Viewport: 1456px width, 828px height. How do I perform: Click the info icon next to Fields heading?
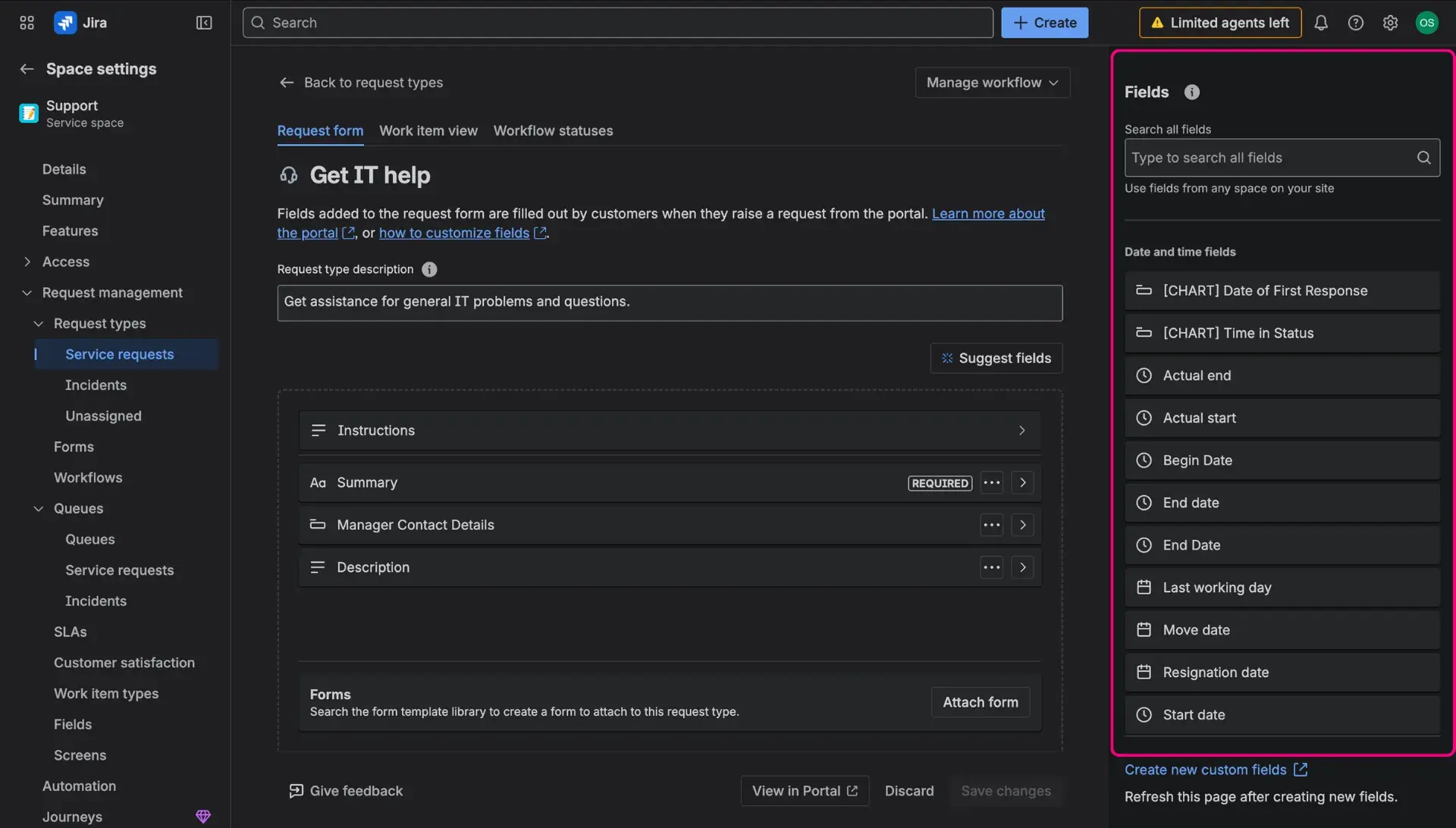tap(1191, 92)
